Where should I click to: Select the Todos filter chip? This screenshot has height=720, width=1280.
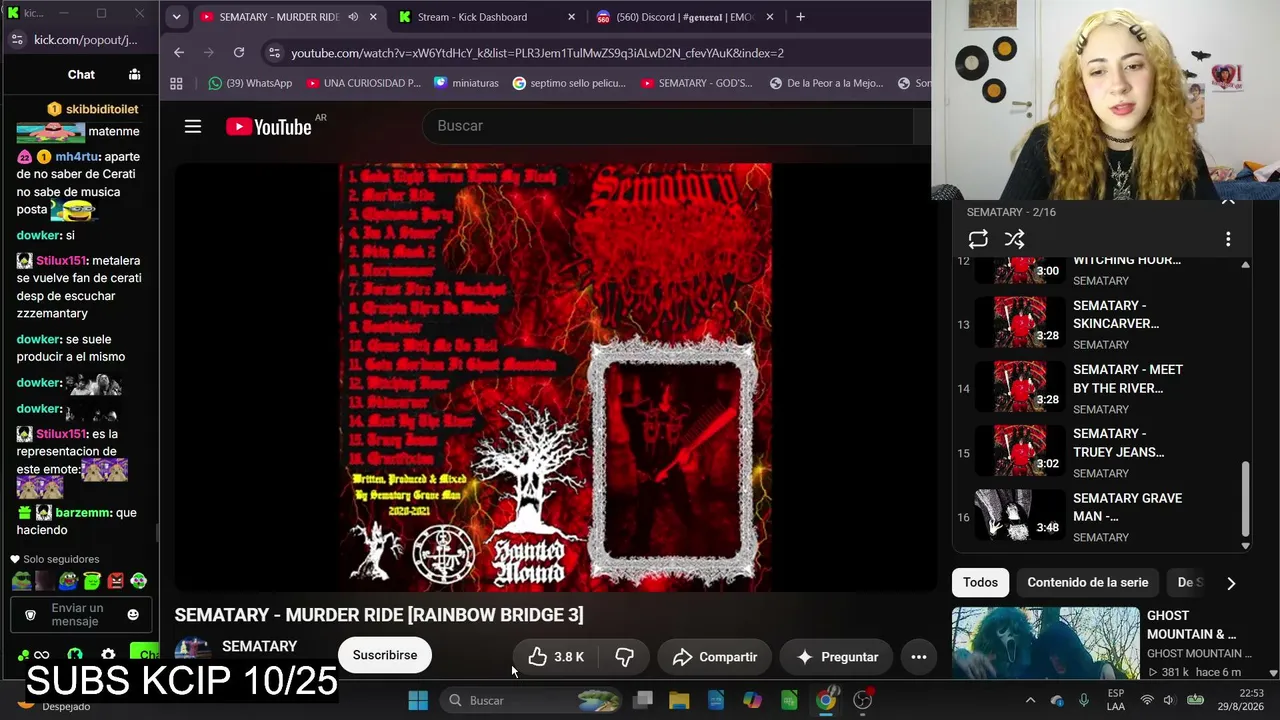980,583
